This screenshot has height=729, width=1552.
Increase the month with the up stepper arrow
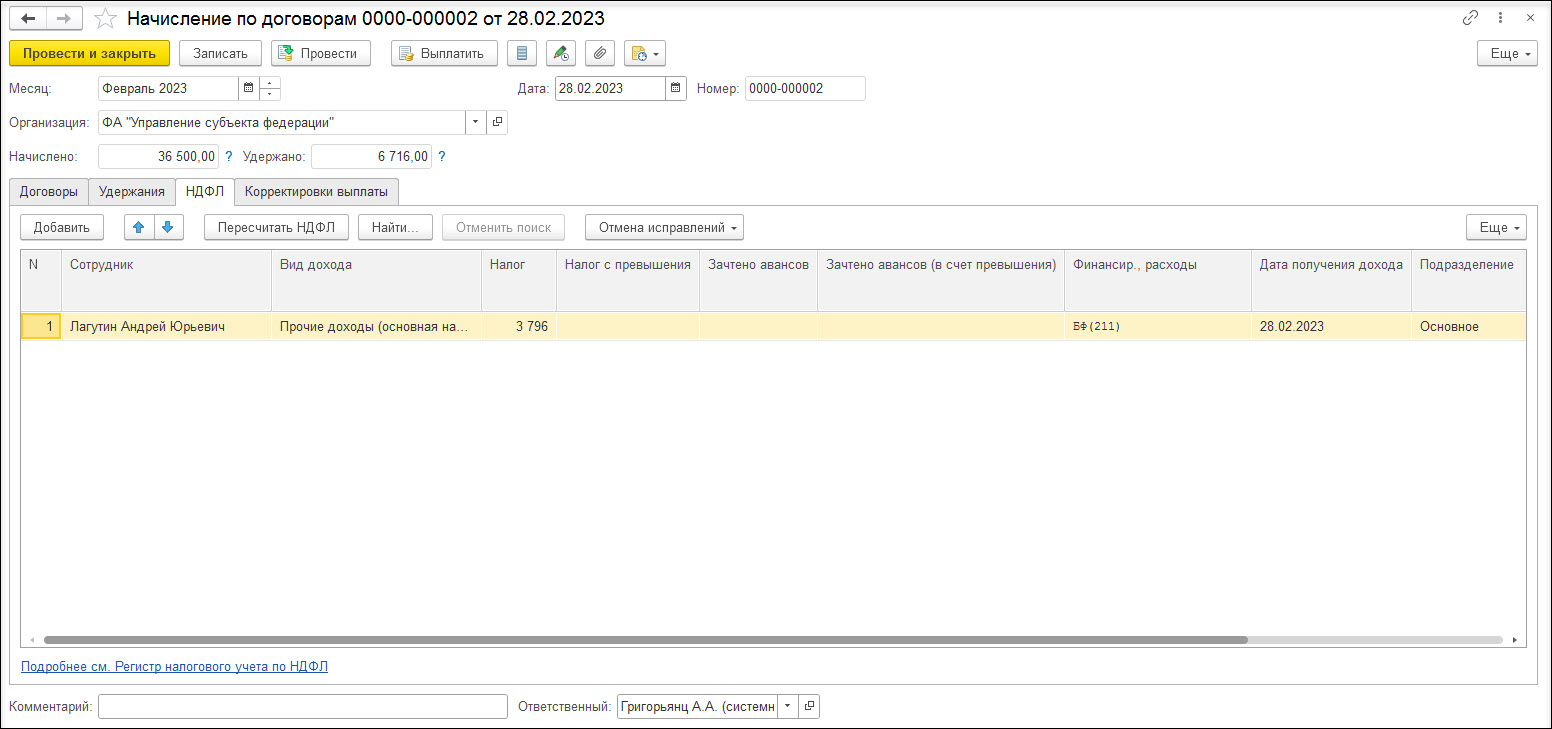[270, 83]
